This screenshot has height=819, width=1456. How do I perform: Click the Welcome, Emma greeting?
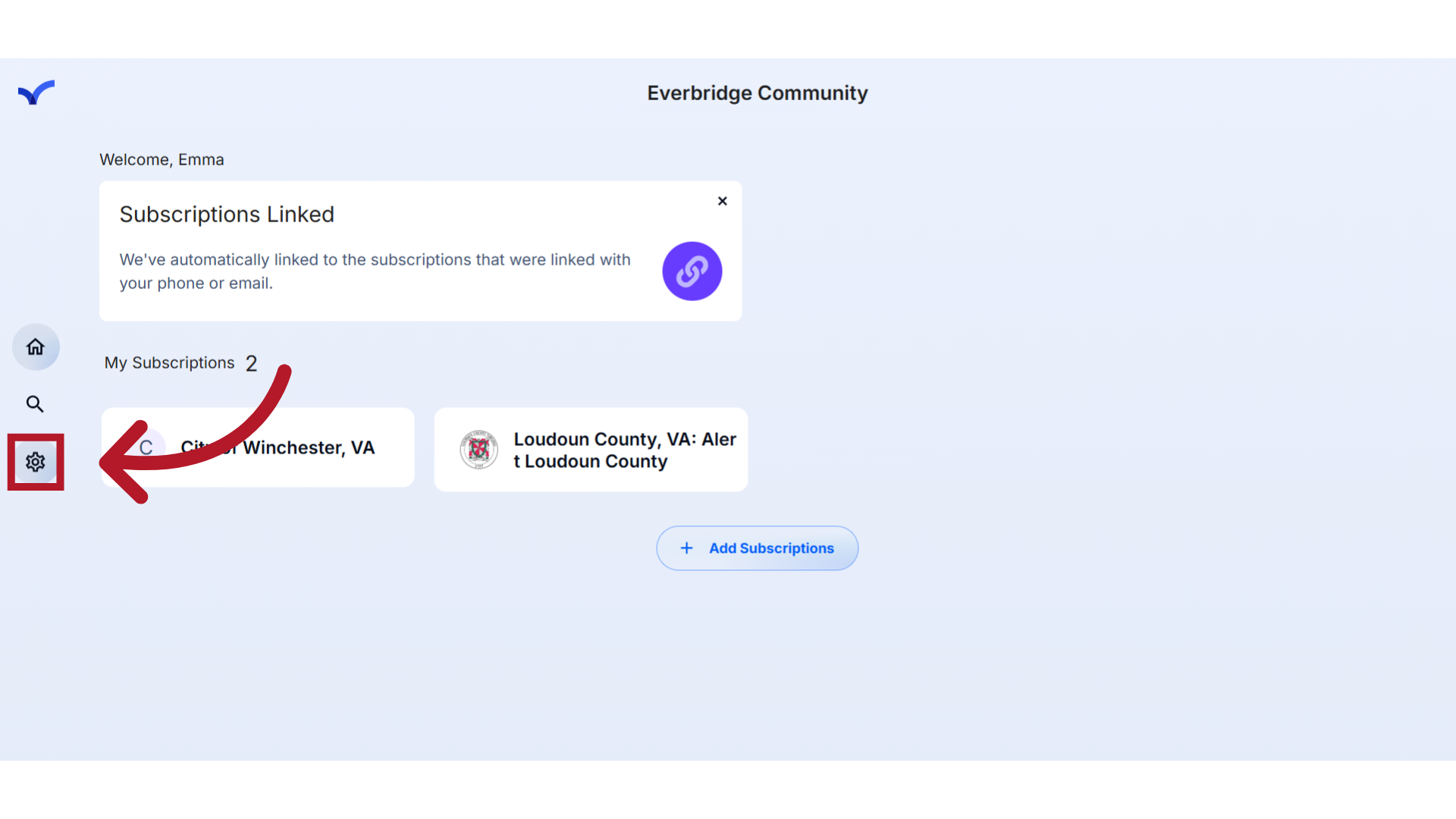(162, 159)
